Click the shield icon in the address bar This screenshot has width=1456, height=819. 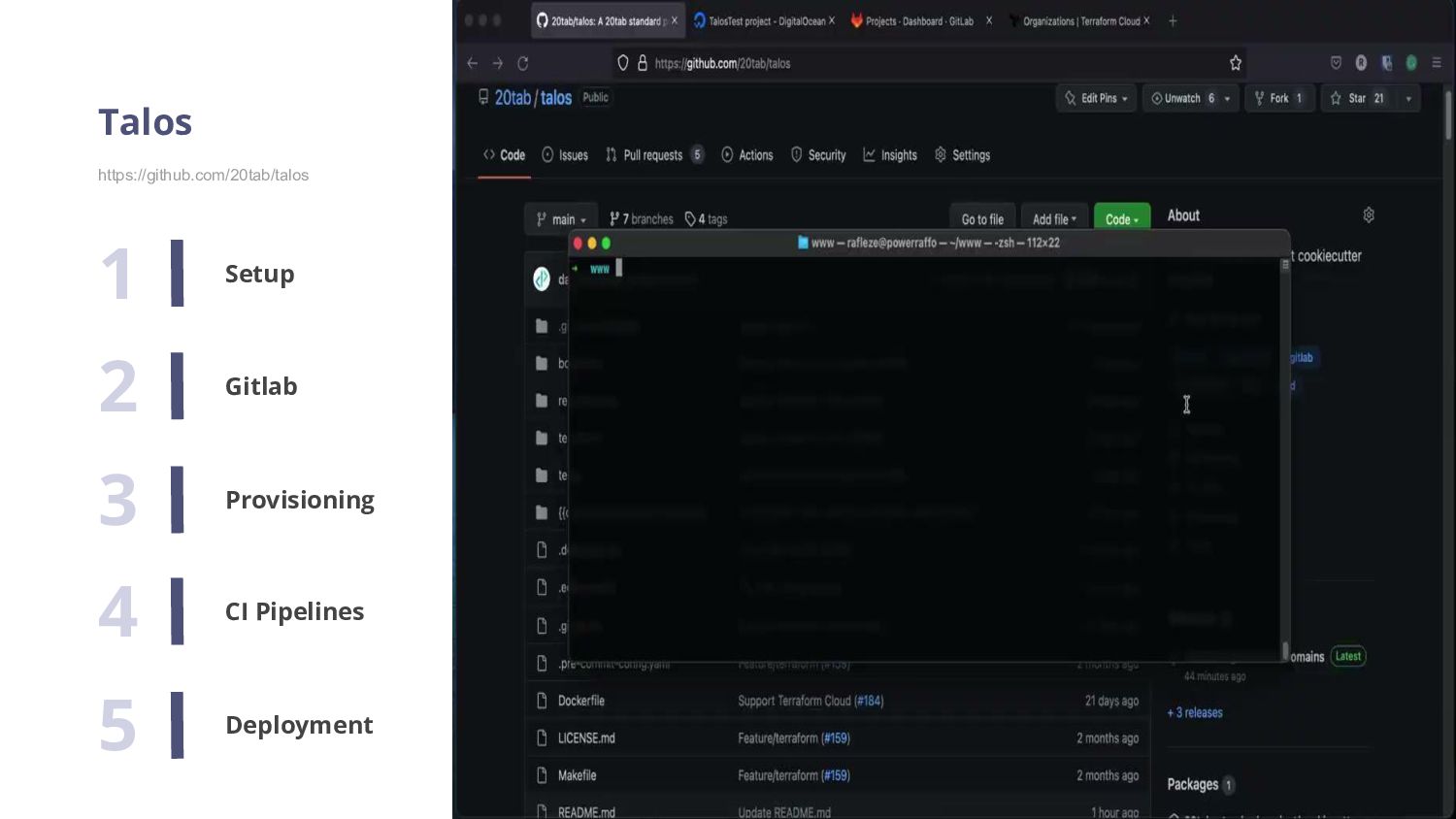623,63
